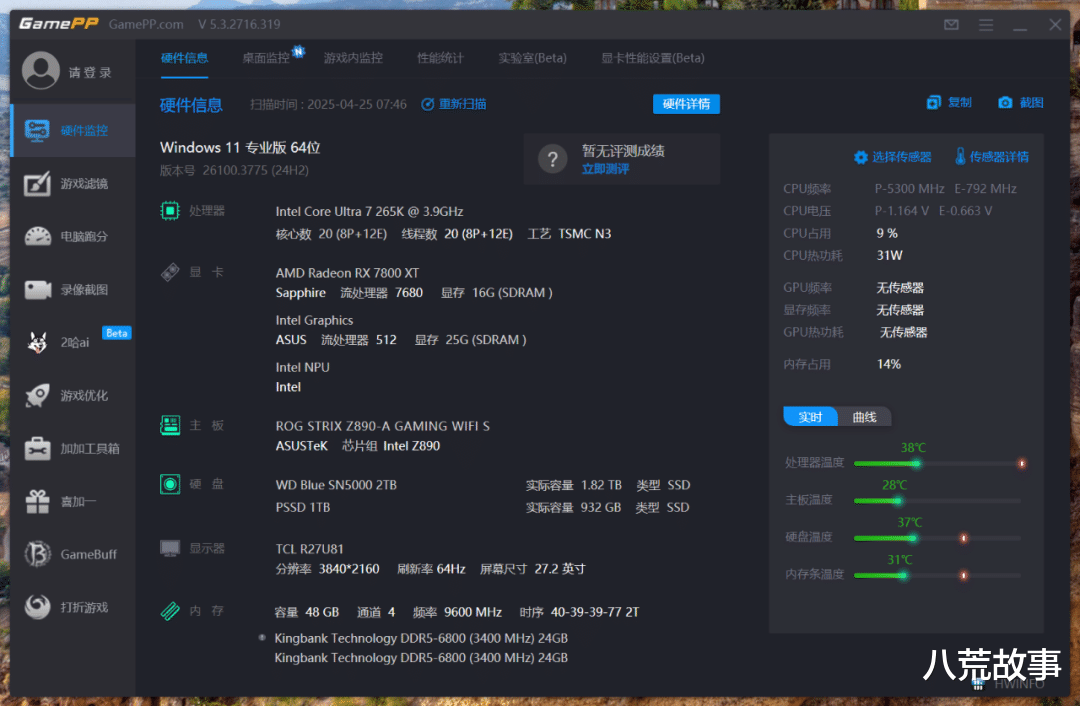Click the 复制 copy icon
1080x706 pixels.
(933, 103)
